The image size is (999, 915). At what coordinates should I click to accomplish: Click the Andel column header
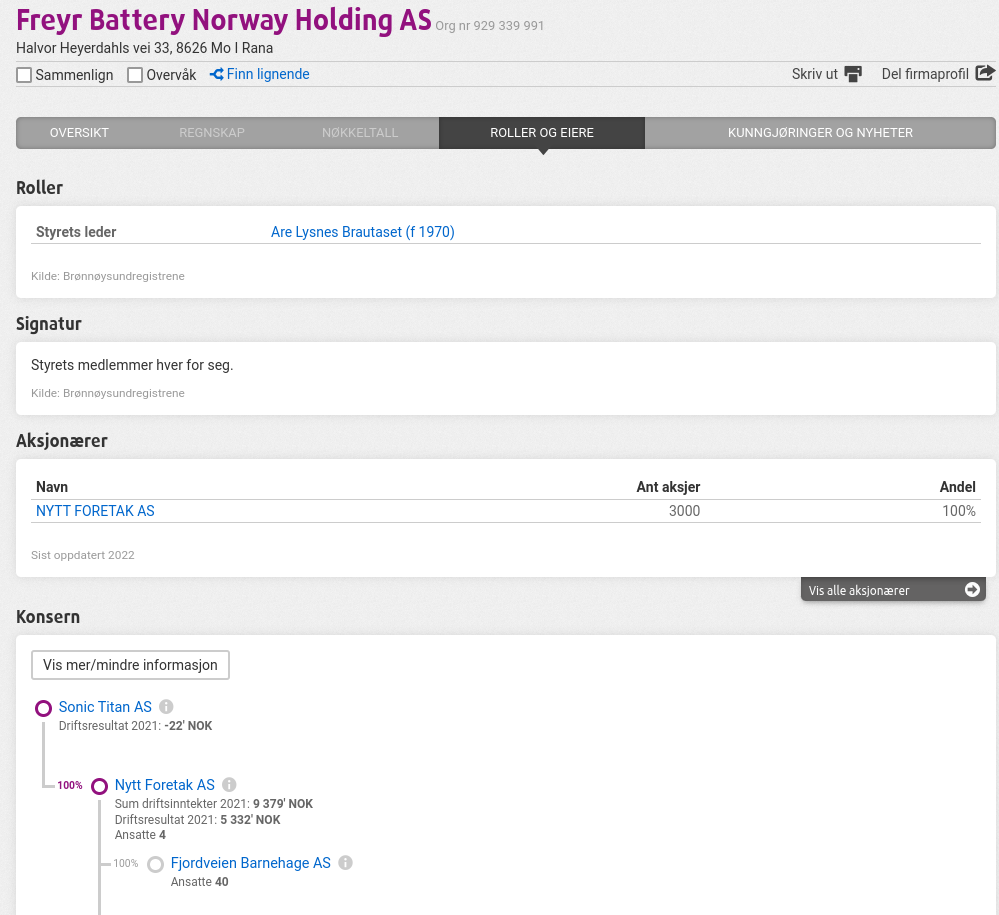click(958, 487)
